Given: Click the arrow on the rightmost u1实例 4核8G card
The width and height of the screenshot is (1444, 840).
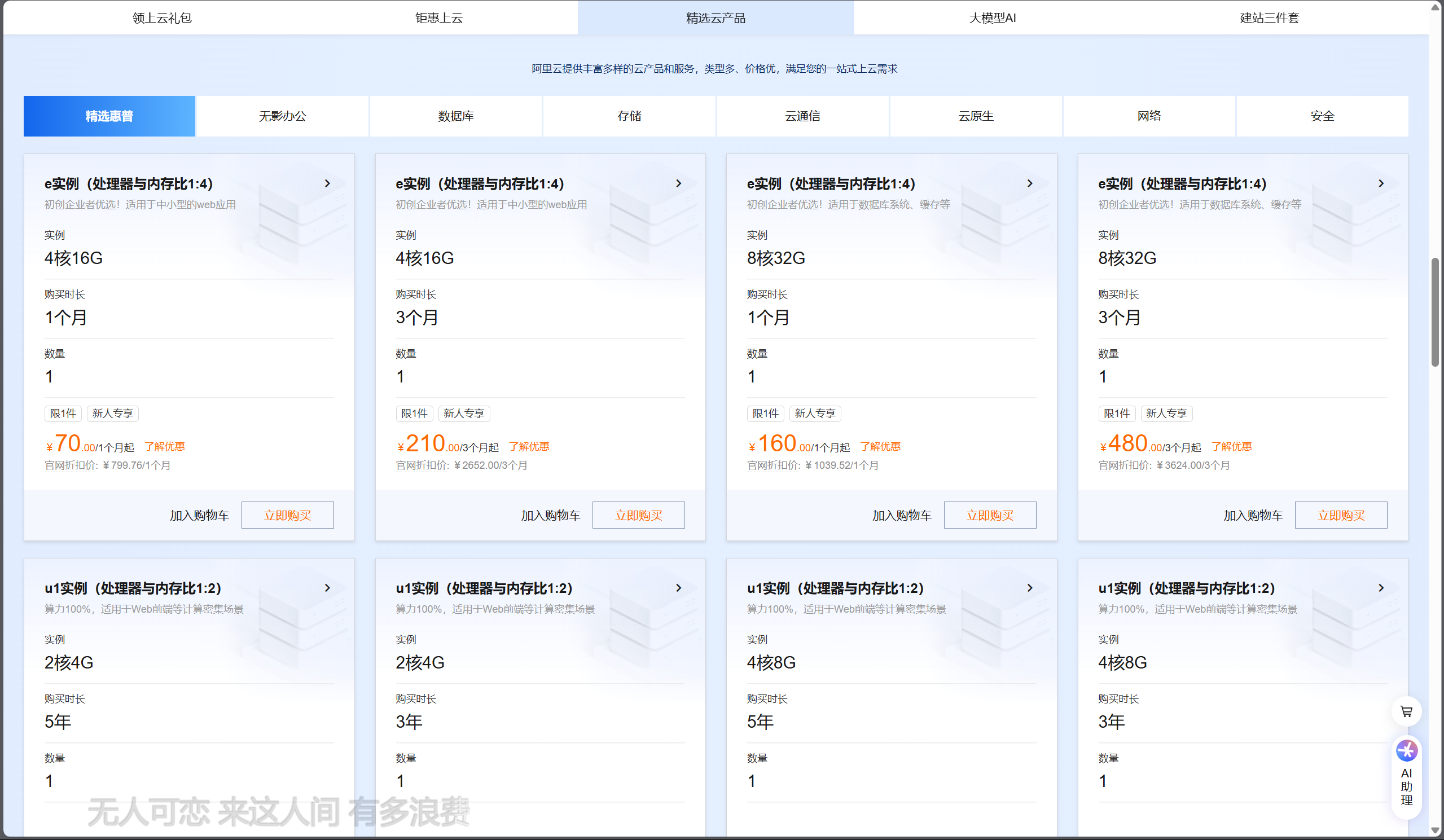Looking at the screenshot, I should [1381, 588].
